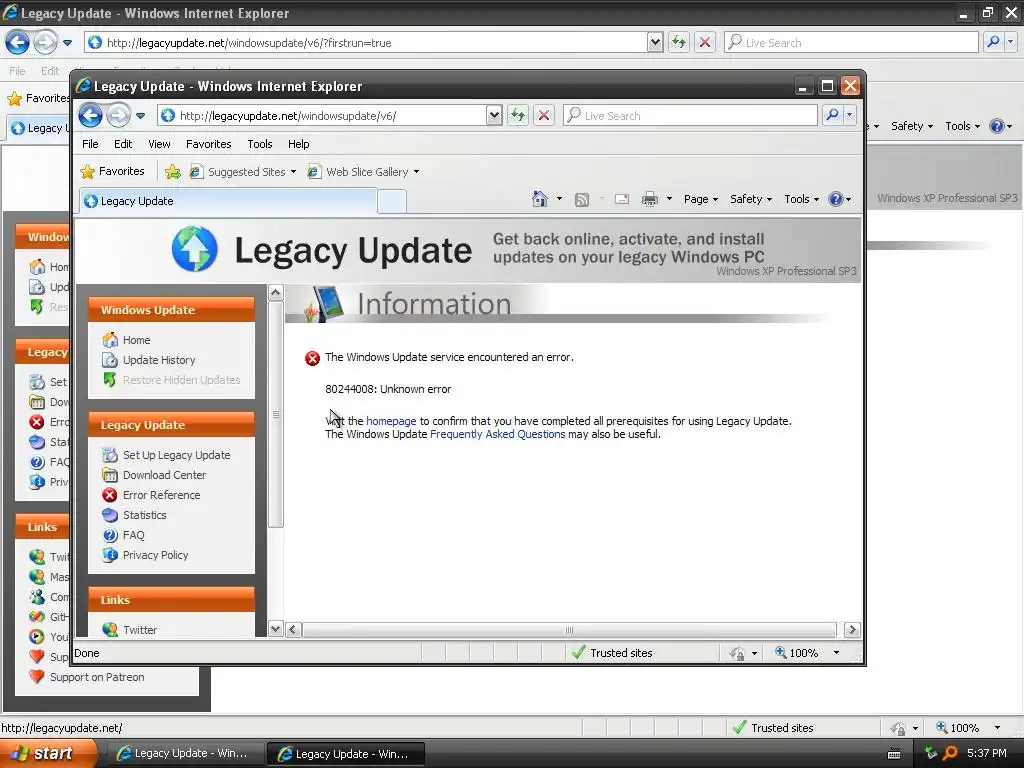
Task: Open new blank tab in front window
Action: tap(392, 201)
